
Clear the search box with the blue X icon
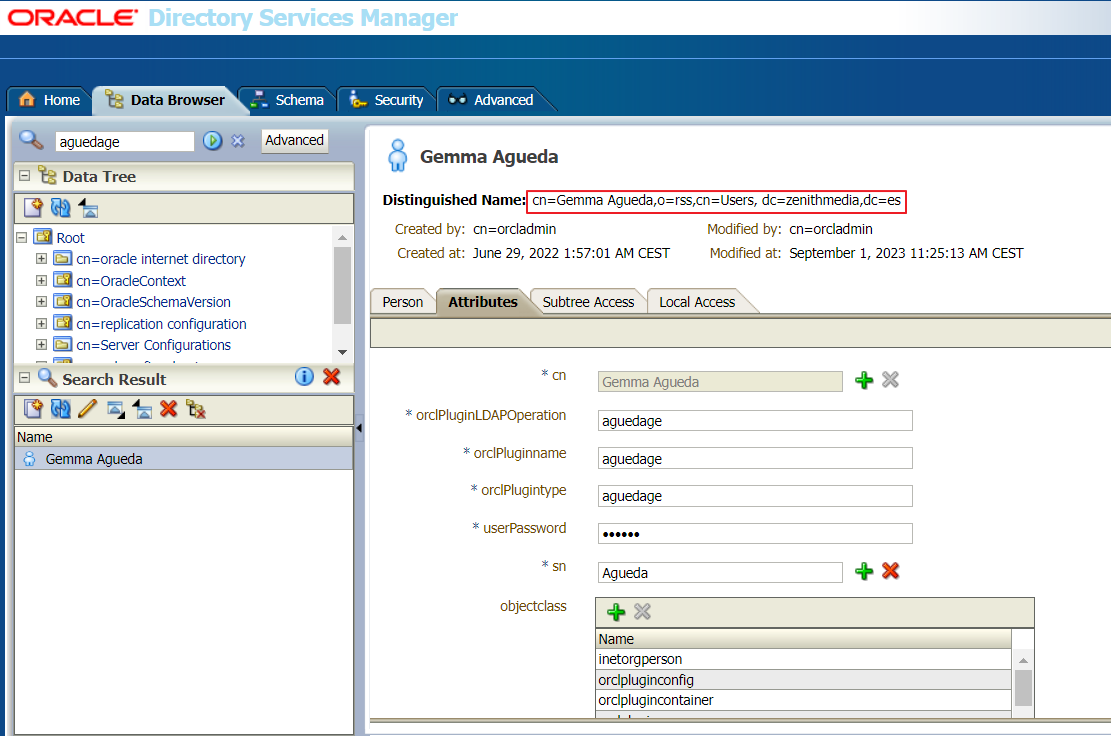(x=238, y=141)
